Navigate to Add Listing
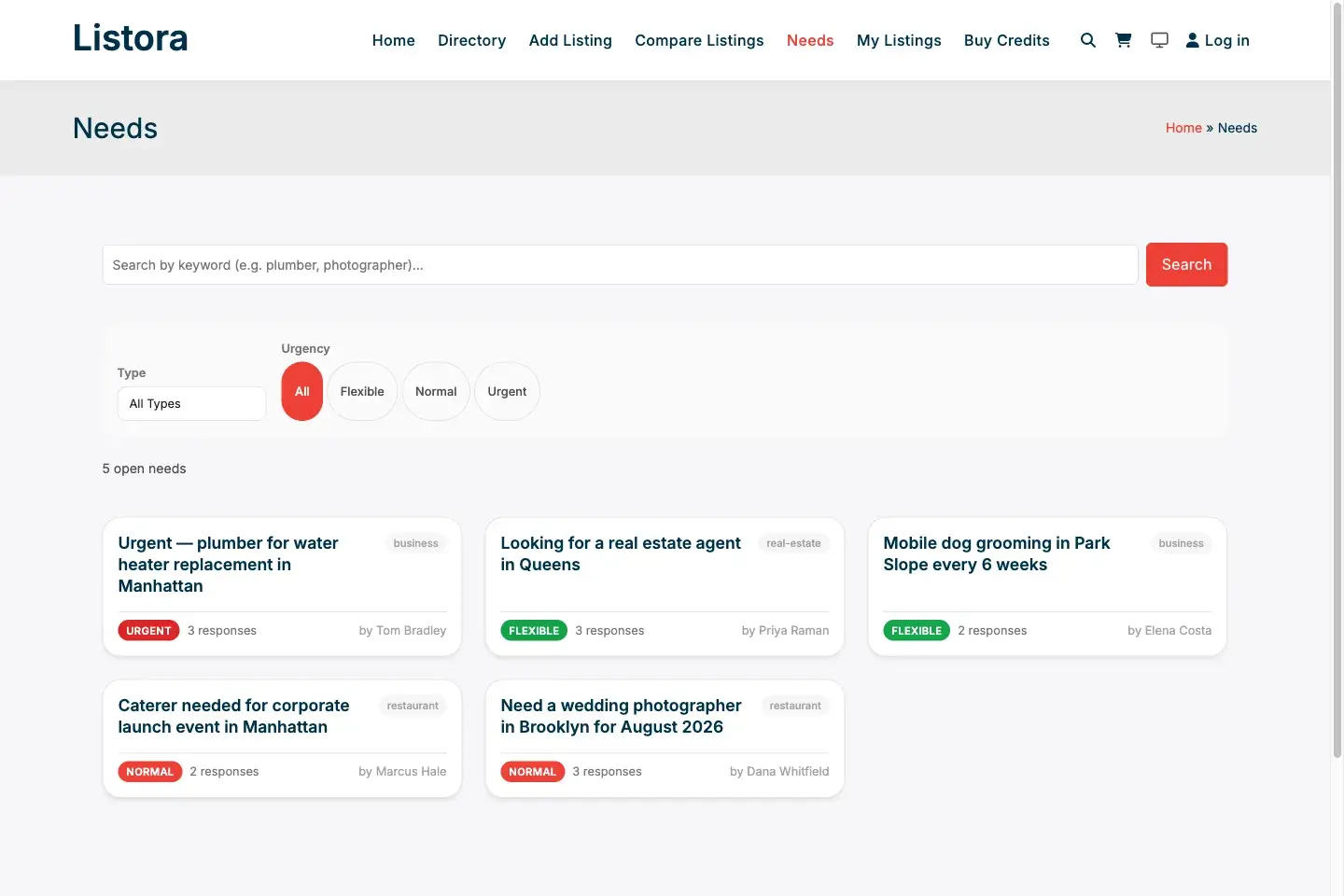 (x=570, y=40)
